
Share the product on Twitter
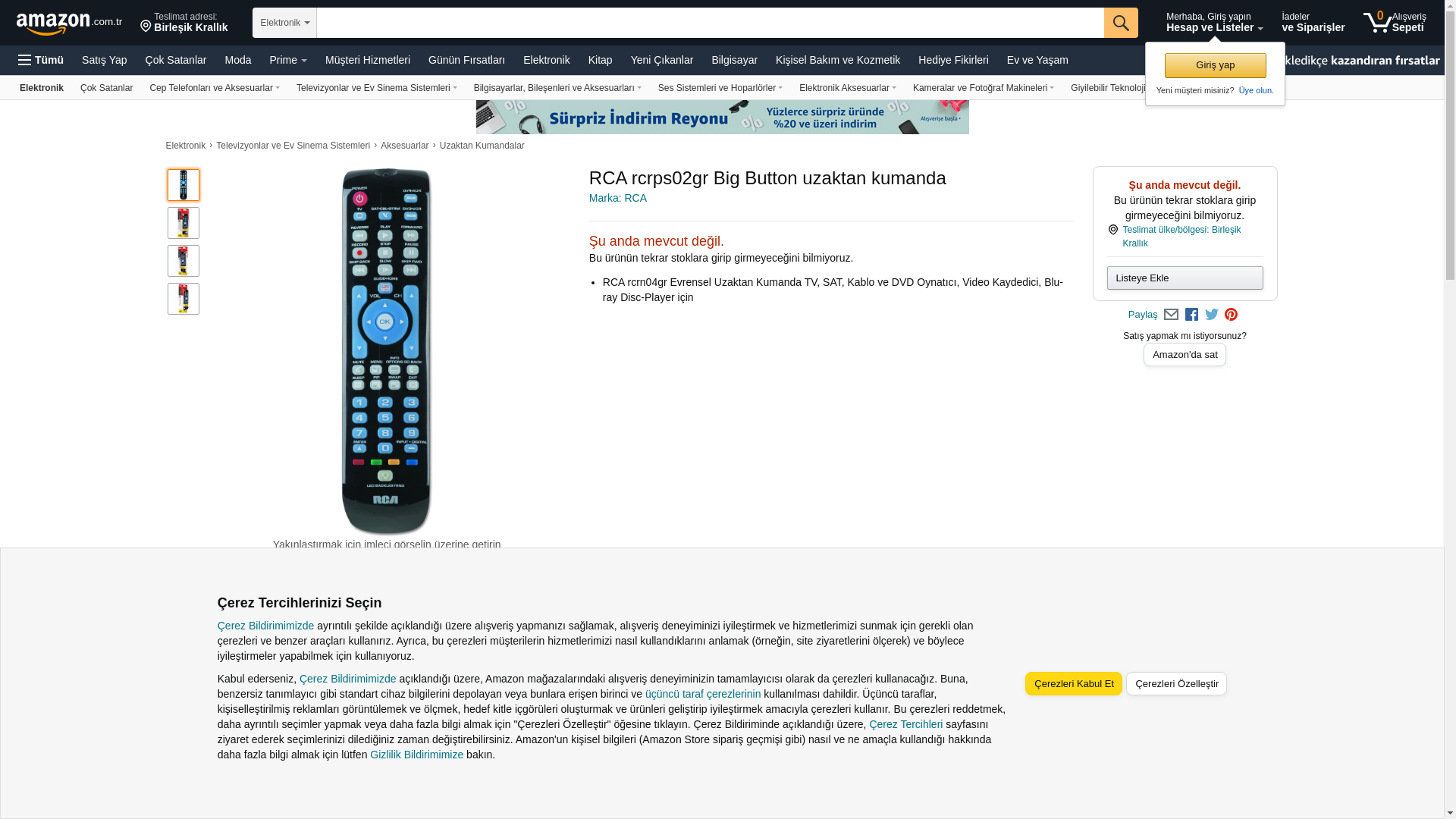click(1212, 315)
